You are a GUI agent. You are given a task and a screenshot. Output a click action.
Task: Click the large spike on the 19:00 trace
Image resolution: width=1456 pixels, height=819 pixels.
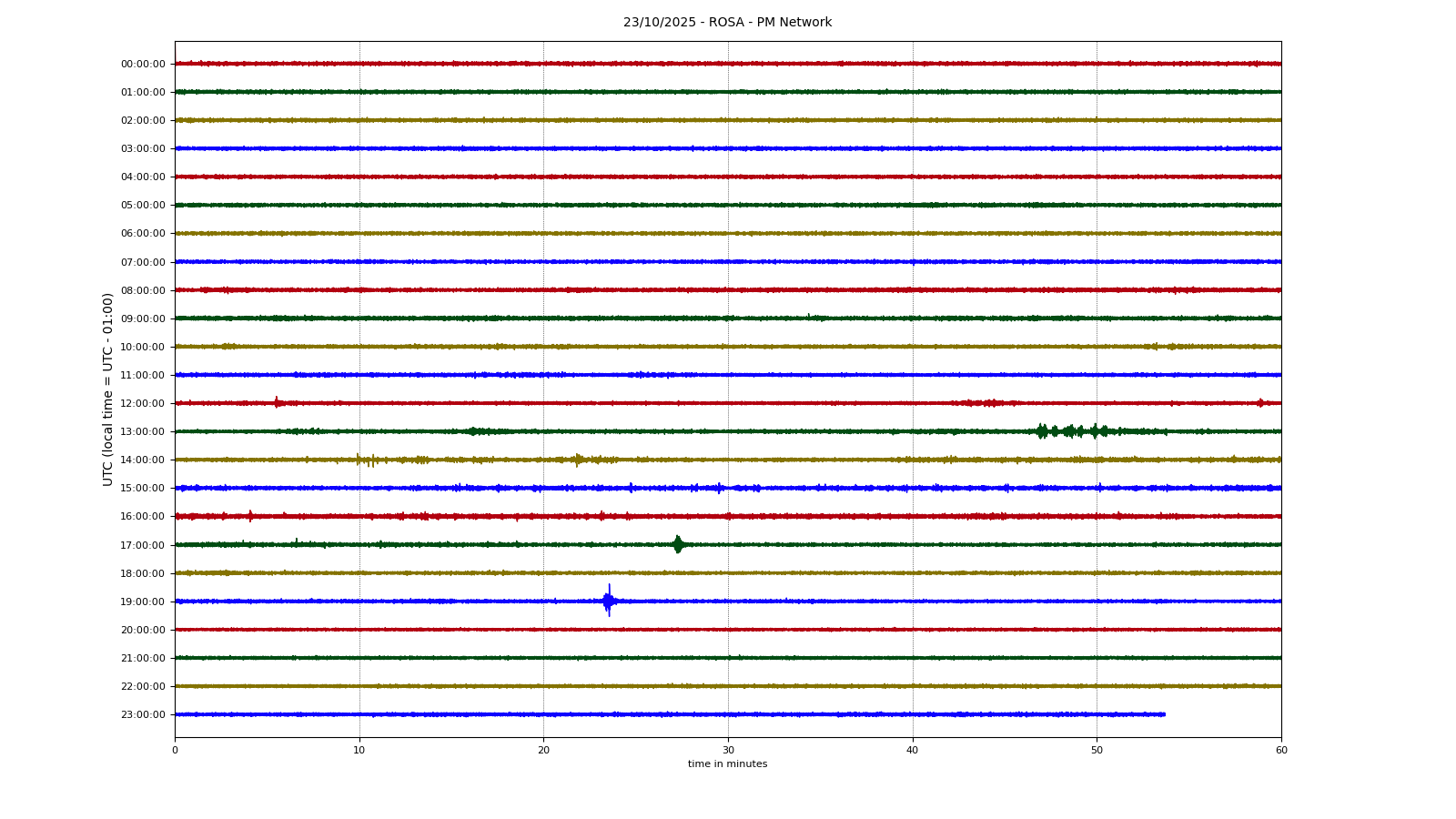609,601
